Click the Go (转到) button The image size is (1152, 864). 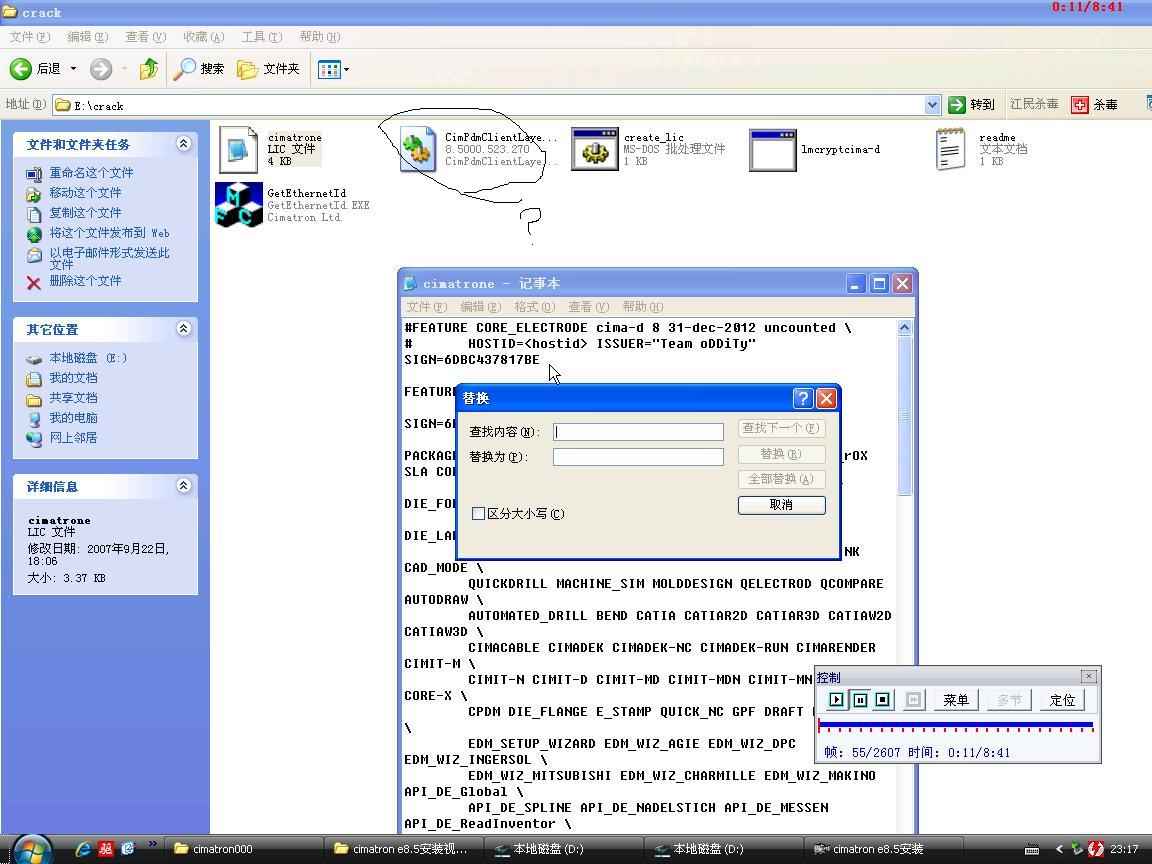[971, 105]
